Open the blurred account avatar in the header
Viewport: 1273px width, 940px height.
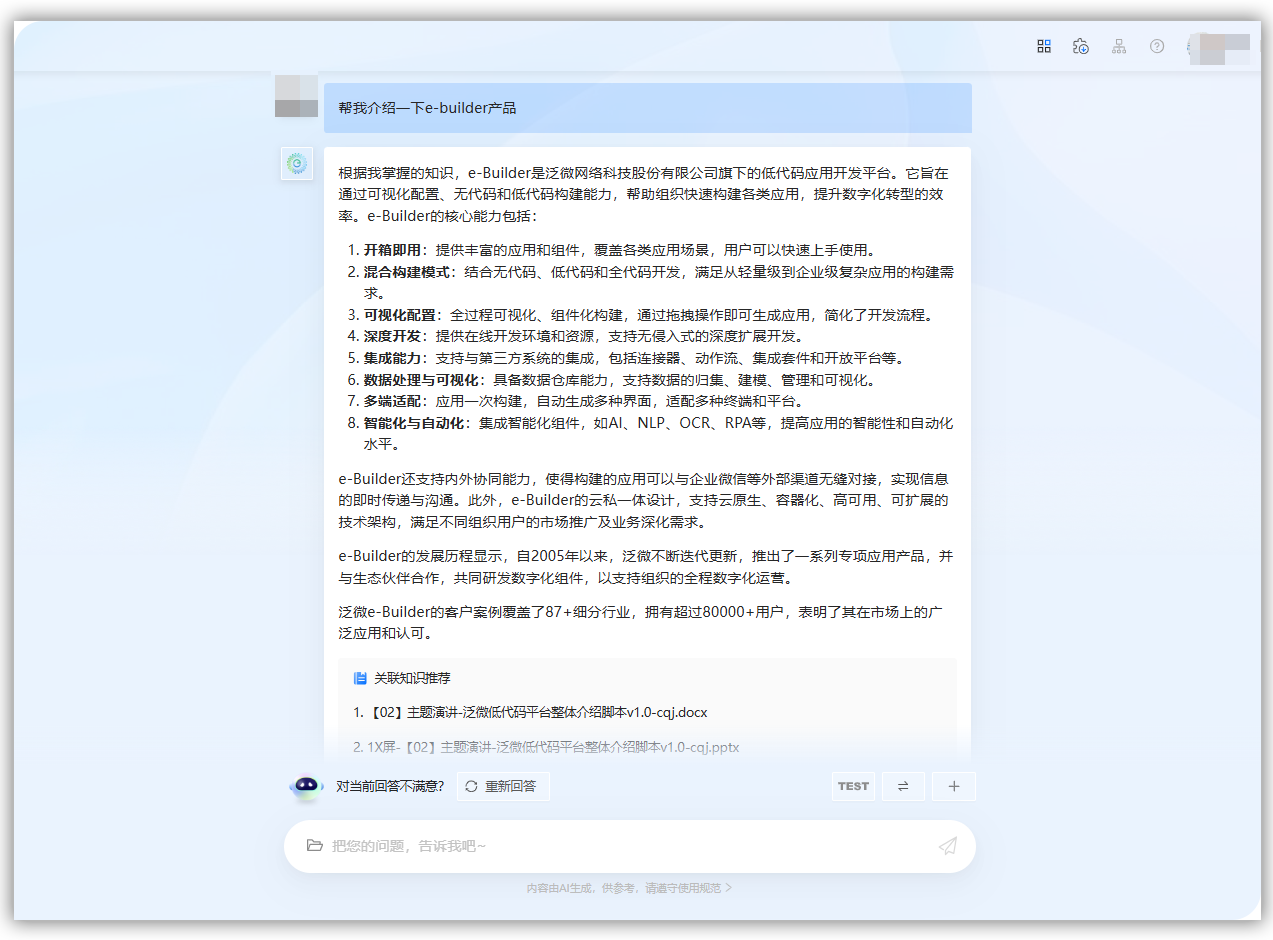pos(1217,48)
